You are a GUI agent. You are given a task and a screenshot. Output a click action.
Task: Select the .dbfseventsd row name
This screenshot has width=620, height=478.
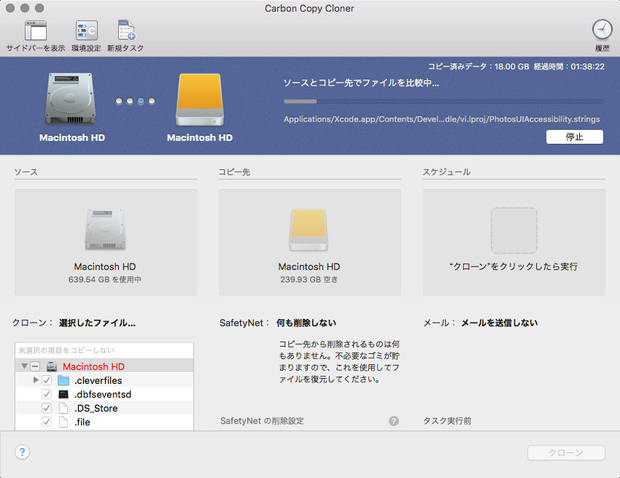(103, 394)
